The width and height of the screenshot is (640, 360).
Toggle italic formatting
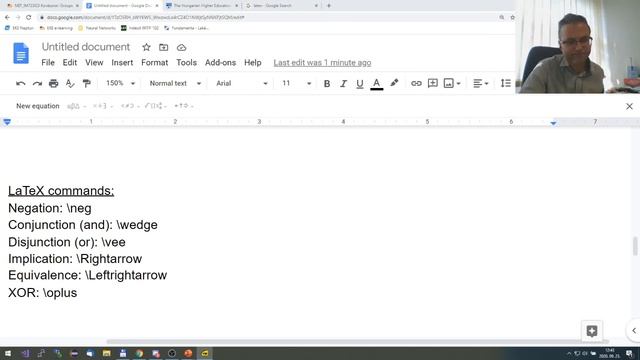point(343,83)
